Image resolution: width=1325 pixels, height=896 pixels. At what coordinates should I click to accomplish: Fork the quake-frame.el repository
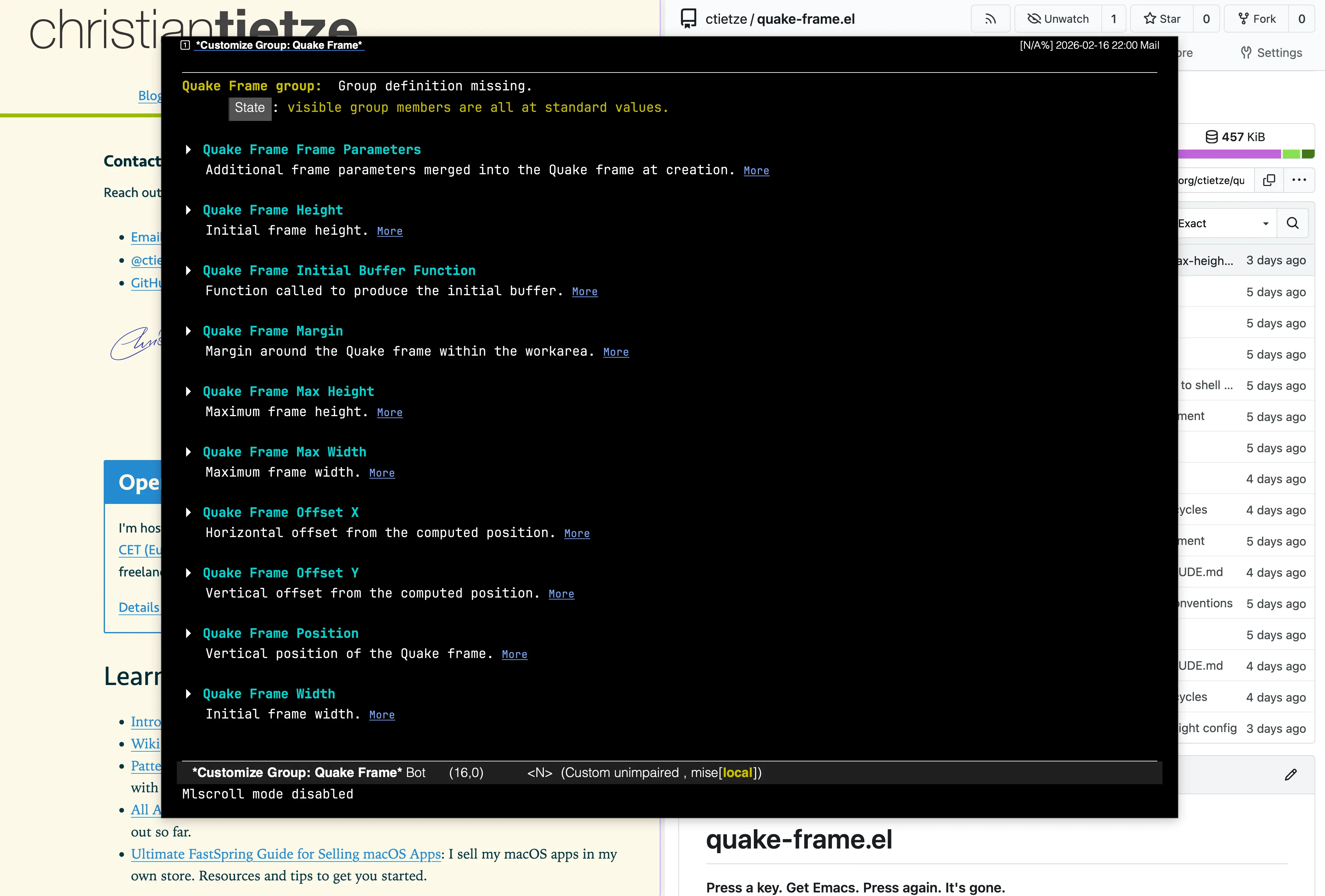pos(1257,19)
